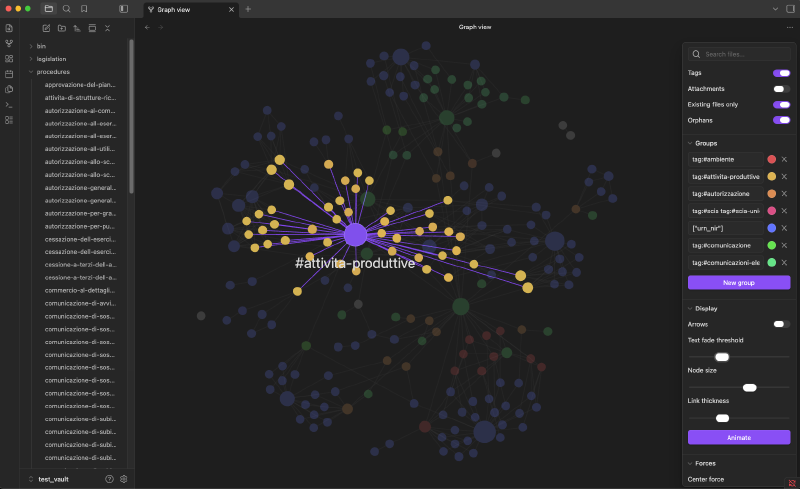
Task: Collapse the Groups section
Action: (706, 143)
